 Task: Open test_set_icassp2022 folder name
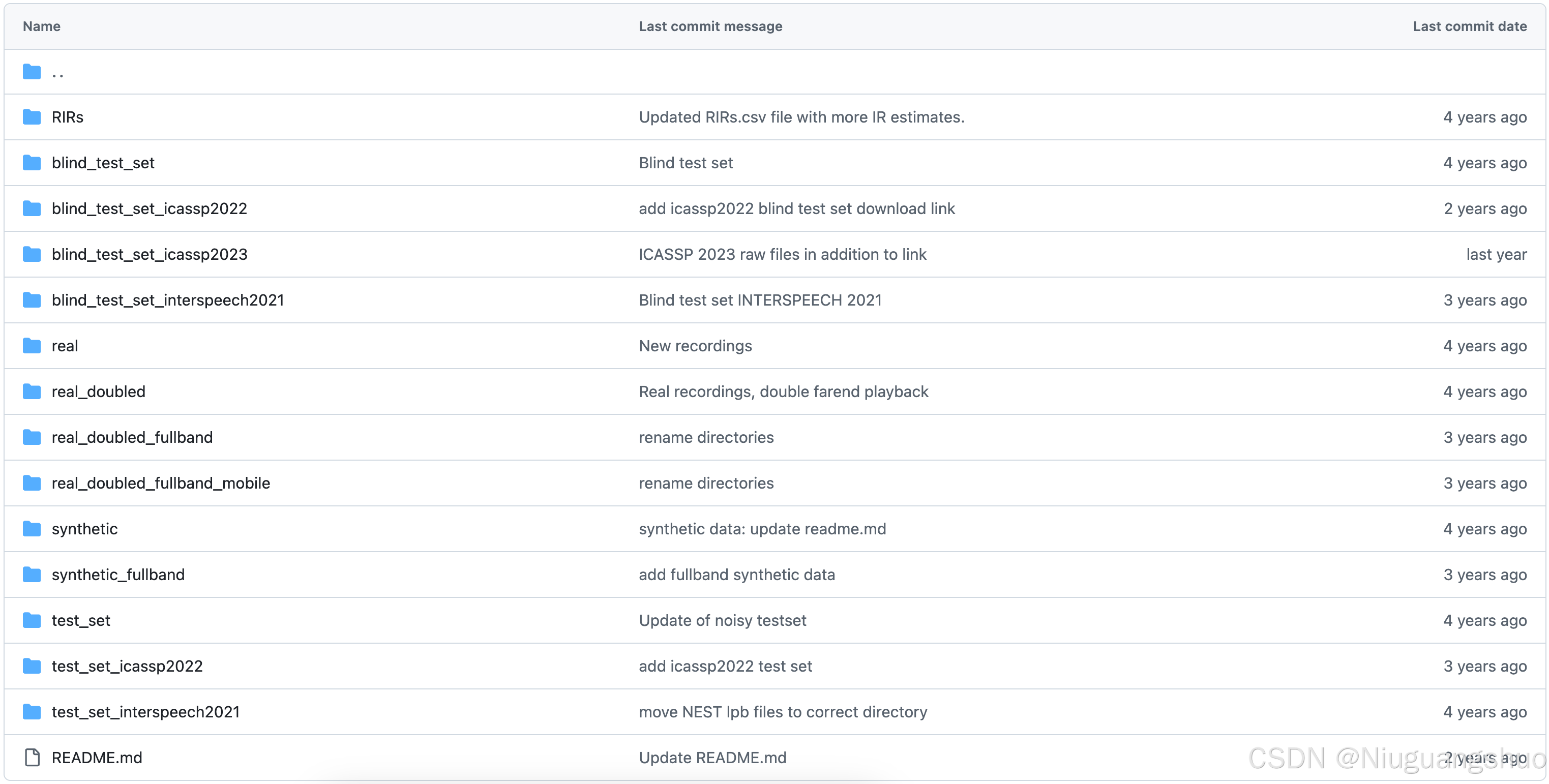[x=127, y=666]
